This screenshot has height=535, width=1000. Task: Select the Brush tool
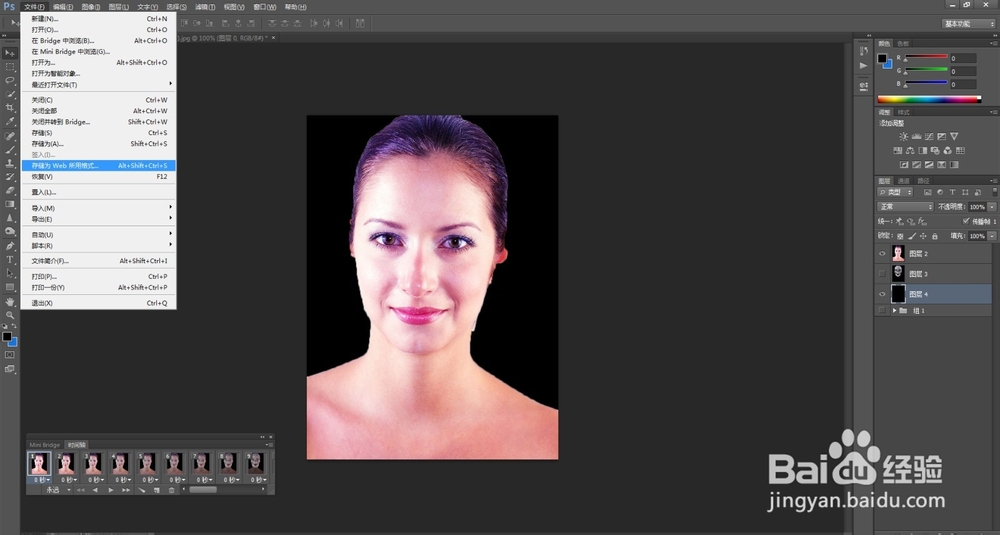click(x=10, y=150)
